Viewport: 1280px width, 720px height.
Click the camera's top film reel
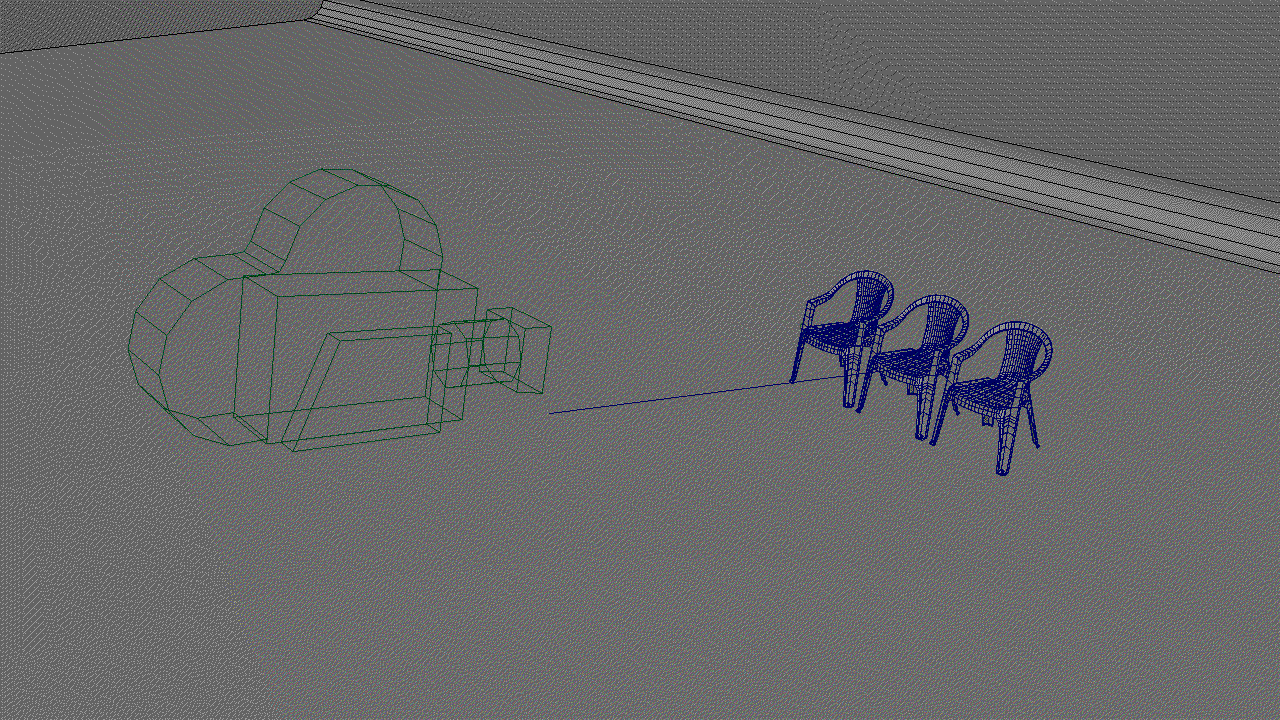coord(345,222)
